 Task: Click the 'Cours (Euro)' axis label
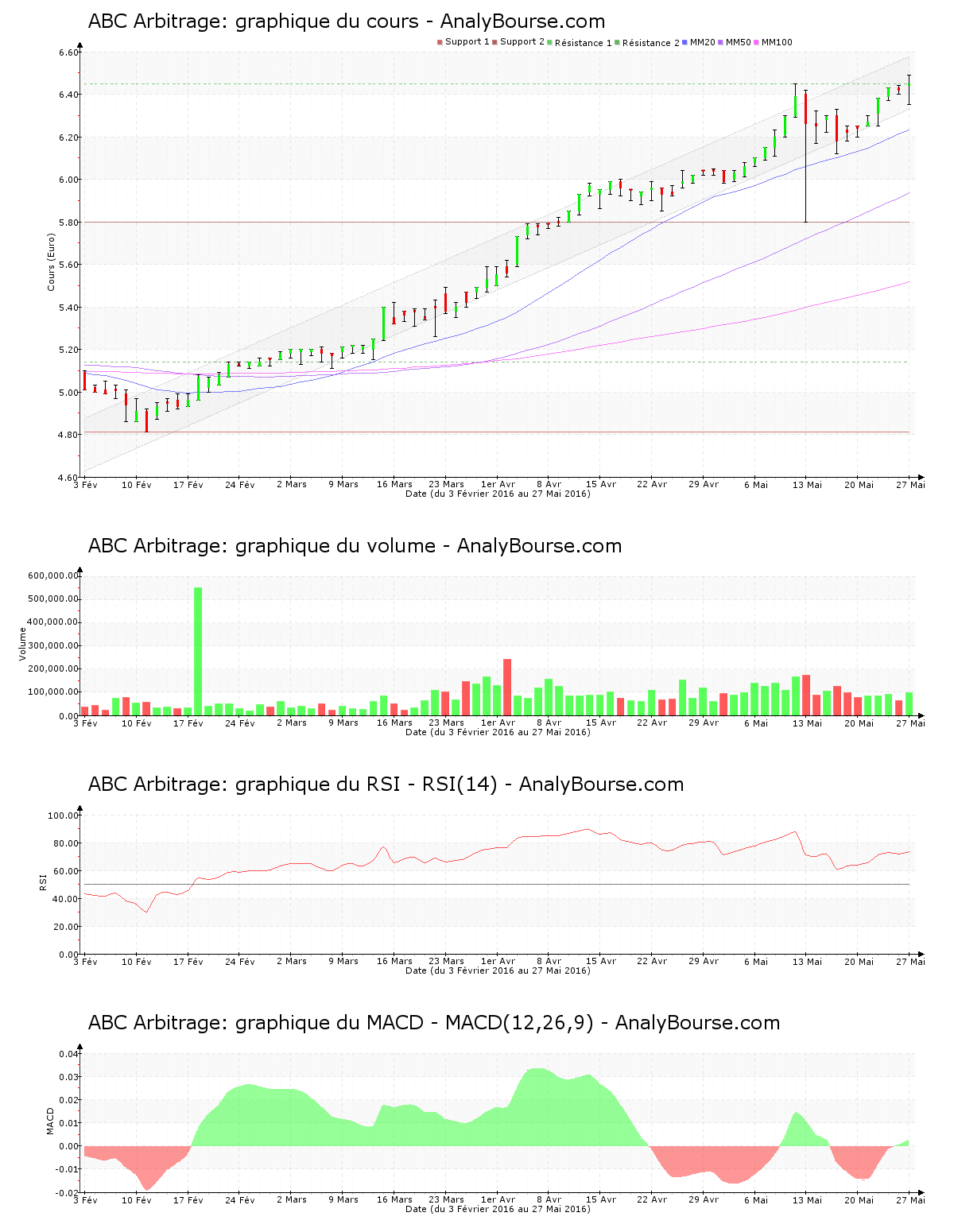(52, 262)
